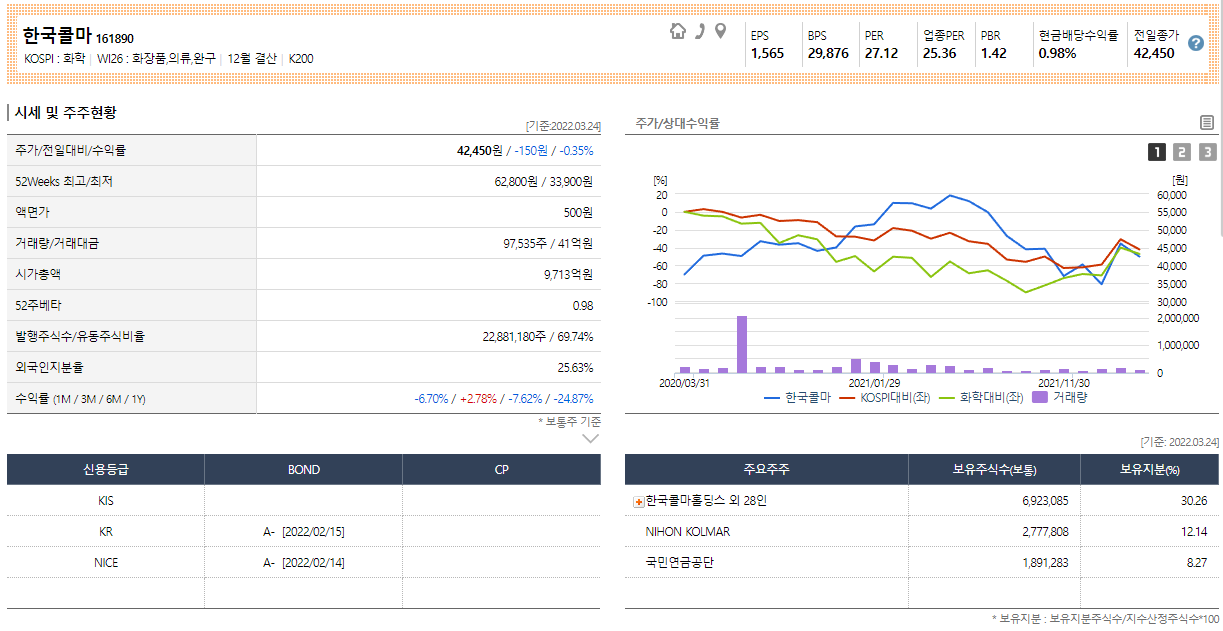Click the 주요주주 column header
1223x631 pixels.
(x=766, y=469)
